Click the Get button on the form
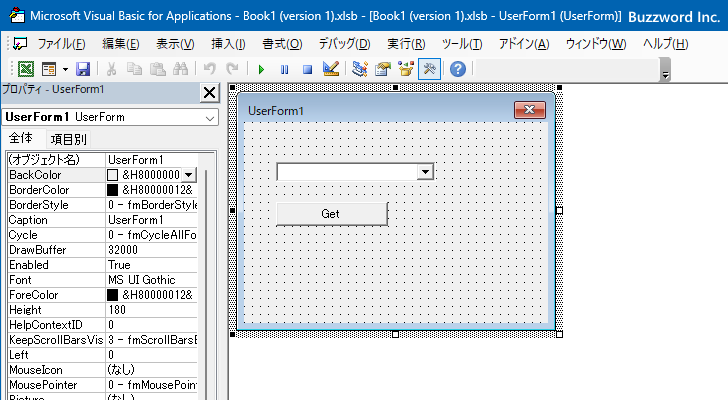728x400 pixels. (x=331, y=213)
